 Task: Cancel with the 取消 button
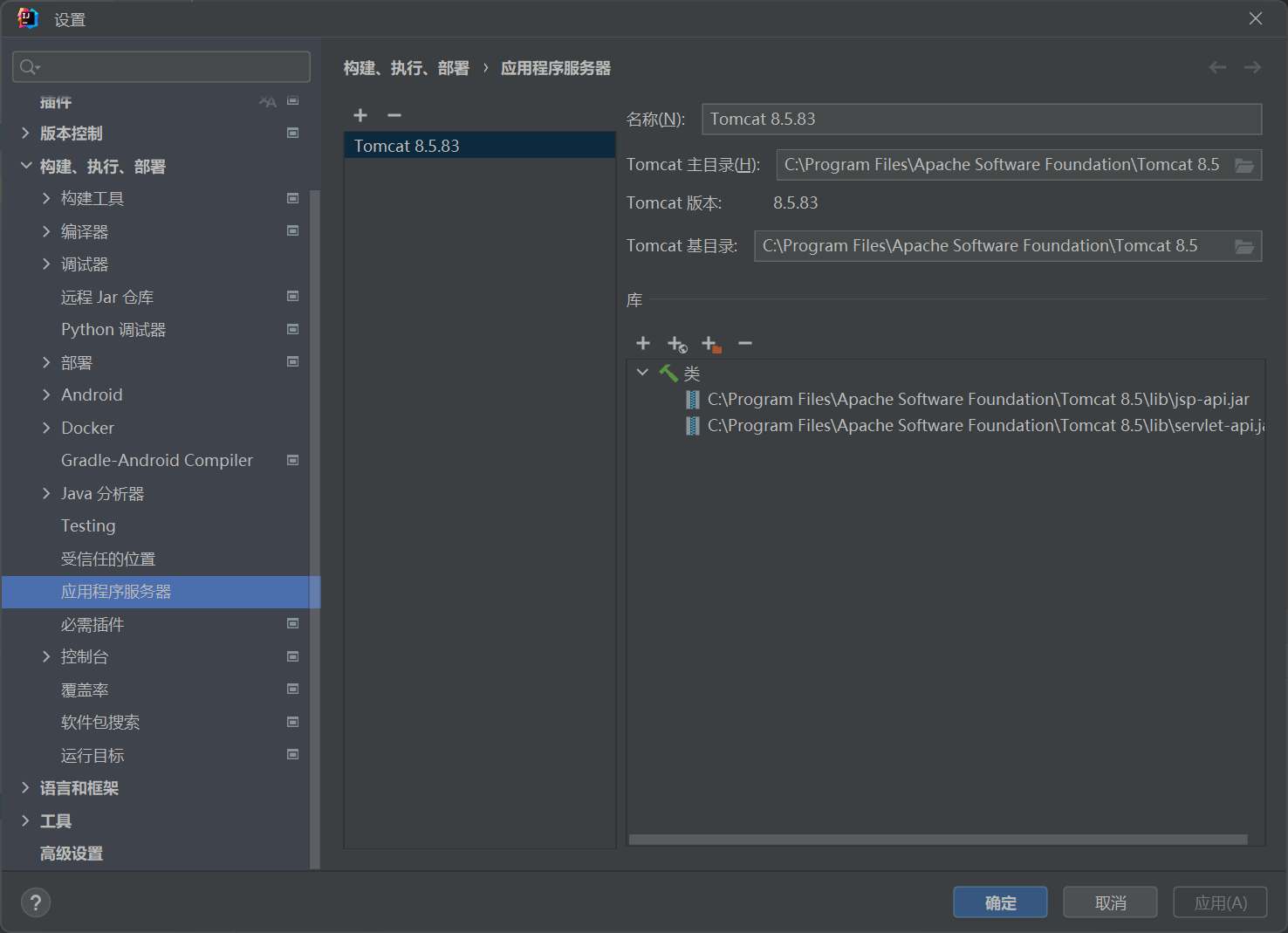(1110, 902)
